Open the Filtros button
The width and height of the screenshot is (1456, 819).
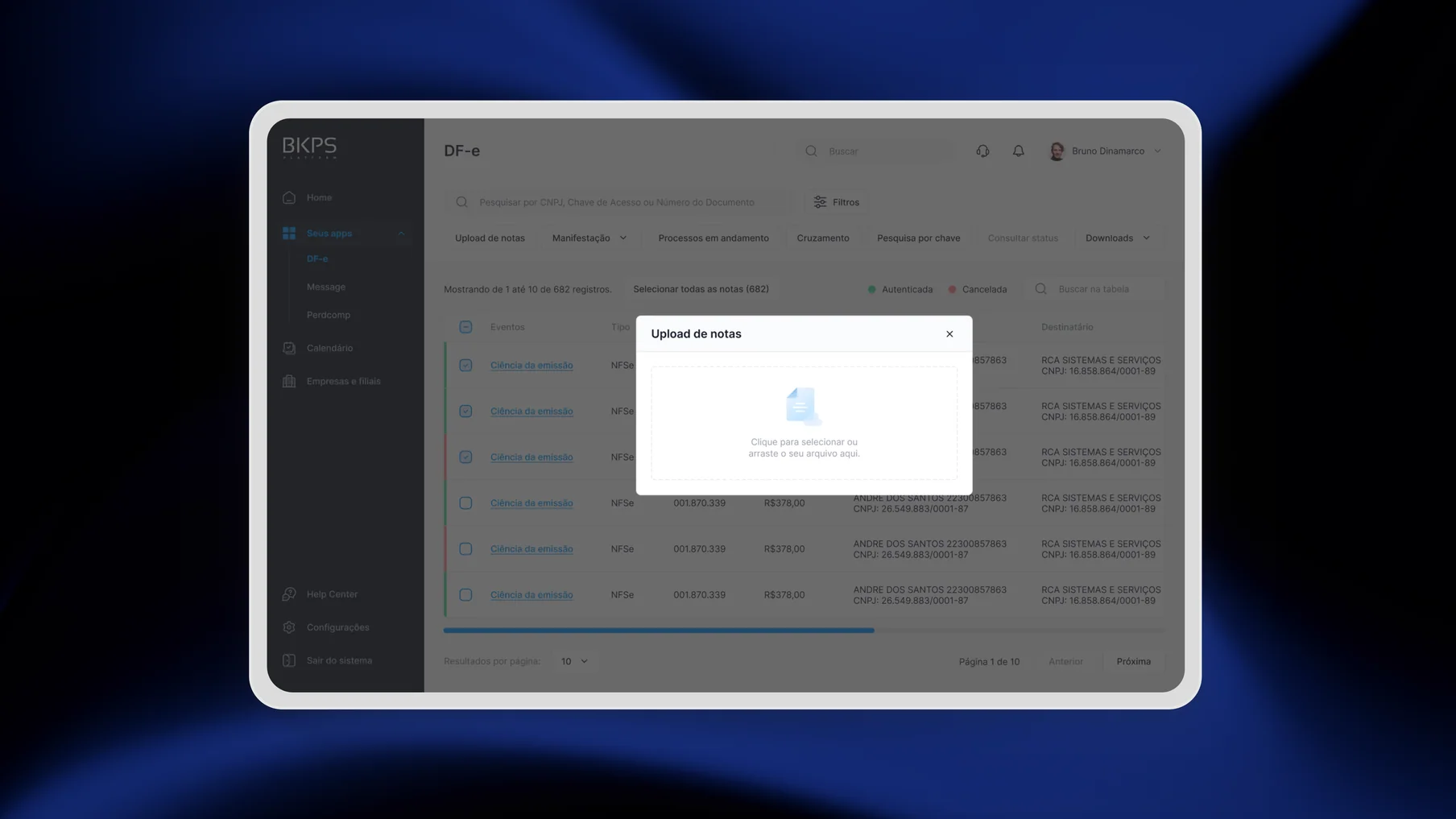point(836,202)
